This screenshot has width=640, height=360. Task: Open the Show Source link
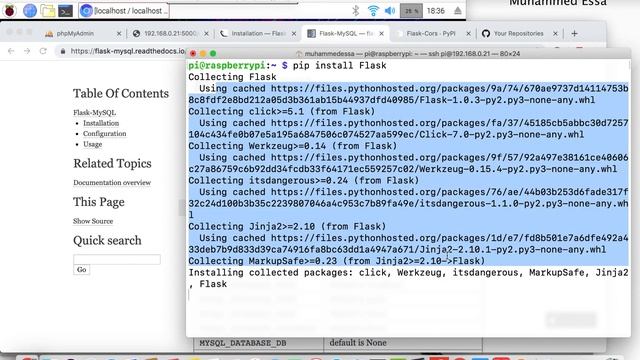click(93, 221)
